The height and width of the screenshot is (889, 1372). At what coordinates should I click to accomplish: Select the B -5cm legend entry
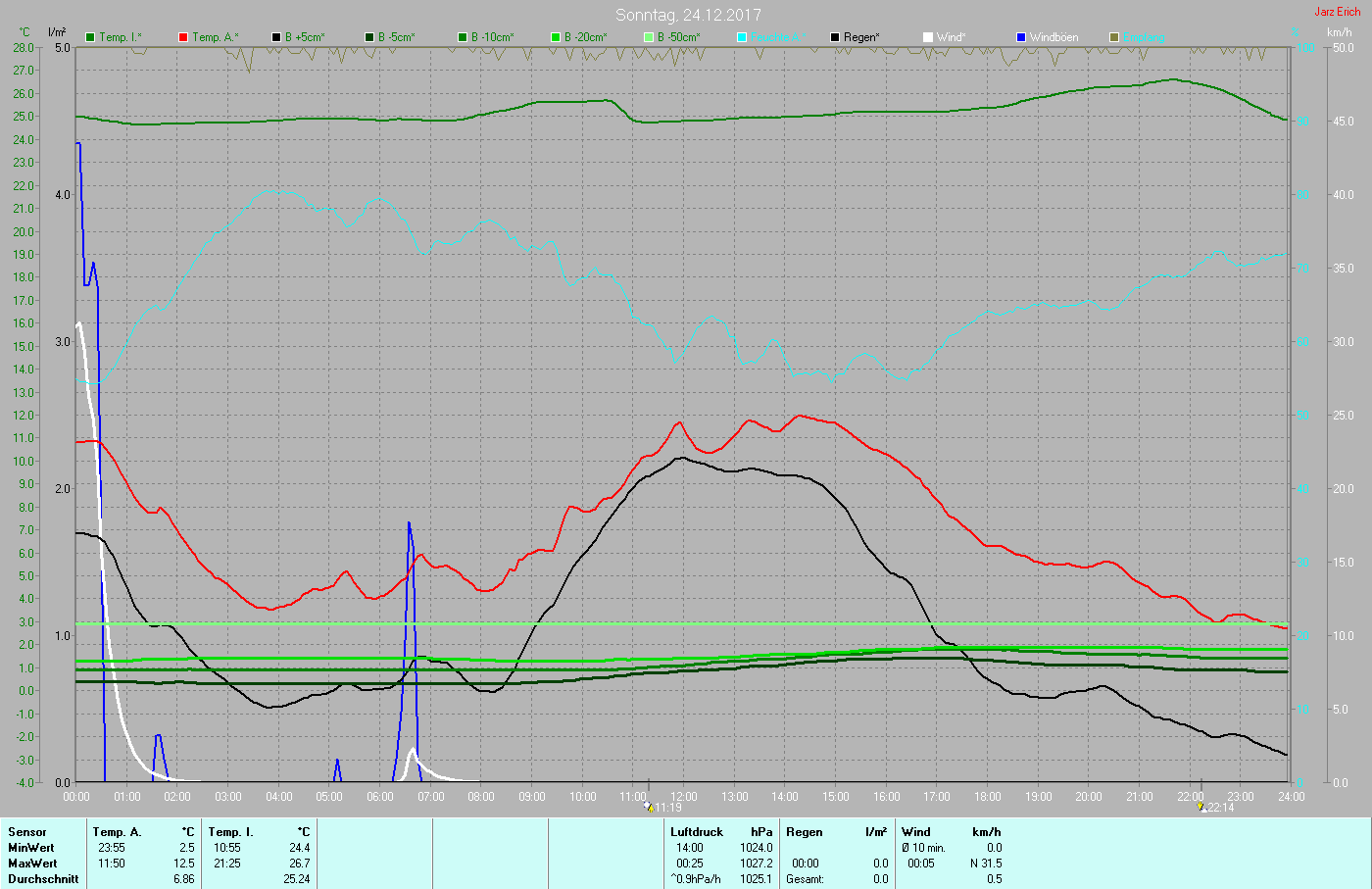click(369, 37)
